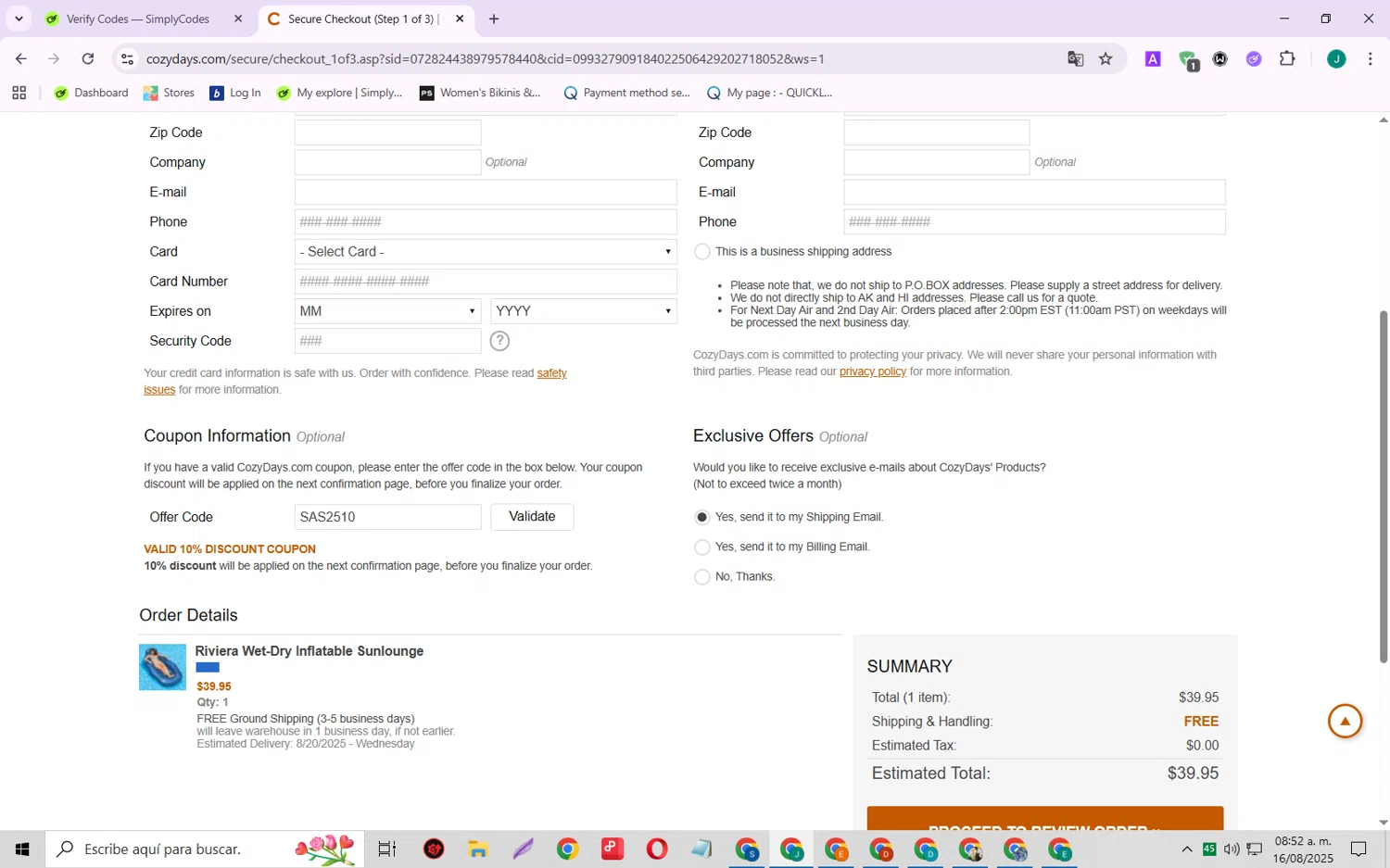Open the Opera browser on the taskbar

click(x=657, y=849)
